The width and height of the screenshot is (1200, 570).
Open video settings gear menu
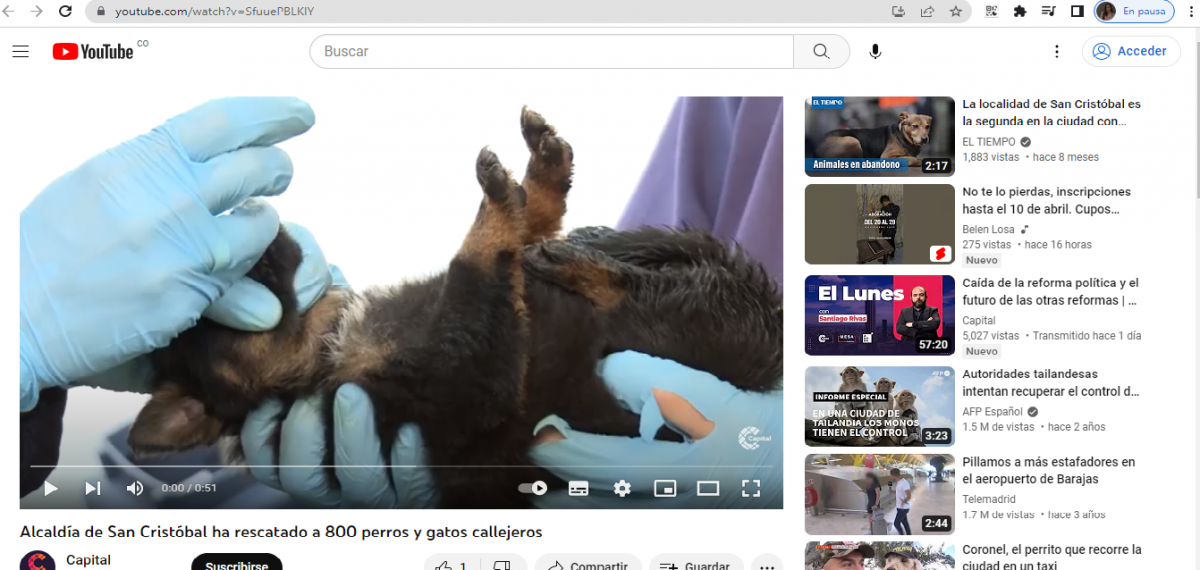(622, 488)
